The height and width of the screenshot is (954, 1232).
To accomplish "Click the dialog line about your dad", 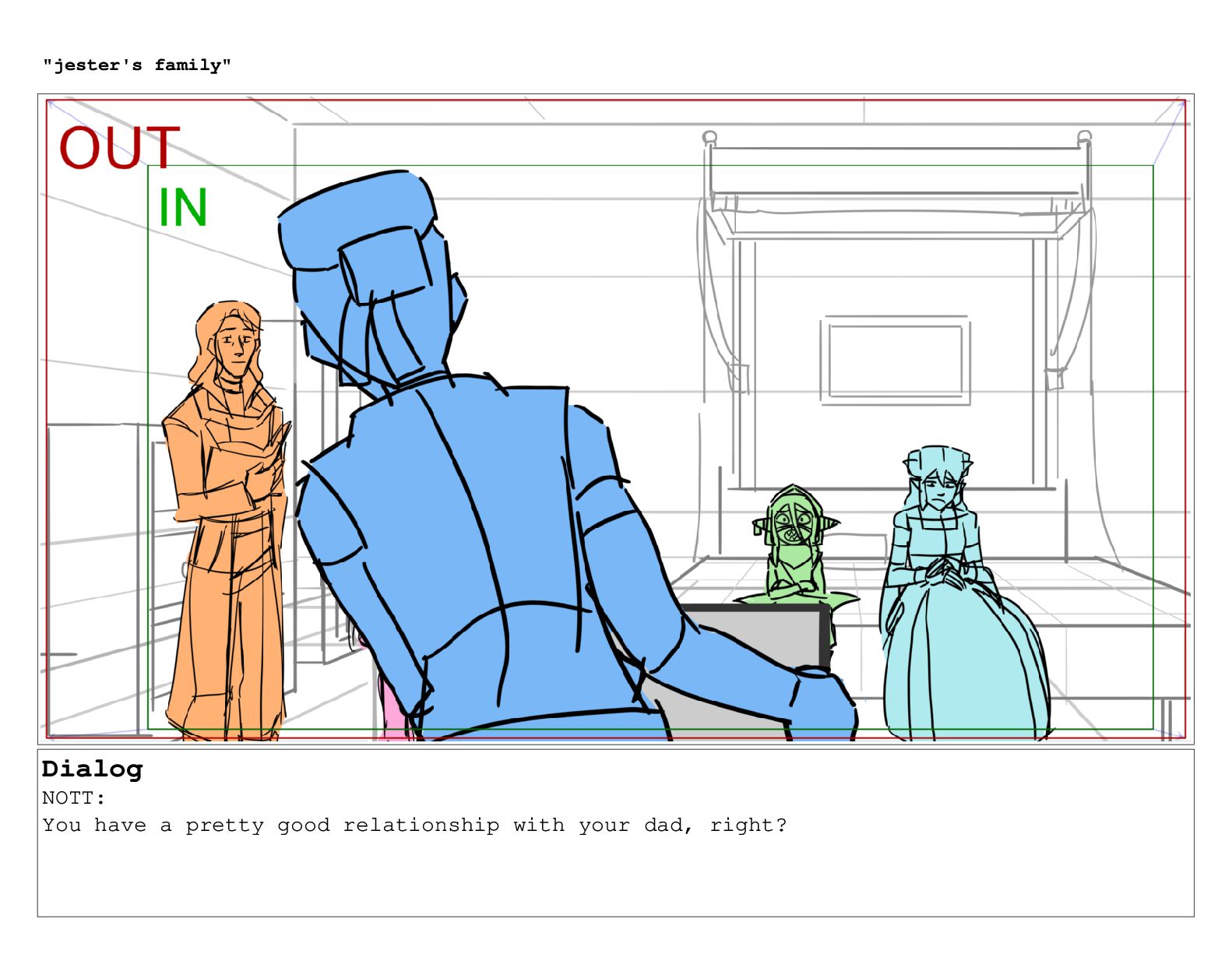I will coord(414,826).
